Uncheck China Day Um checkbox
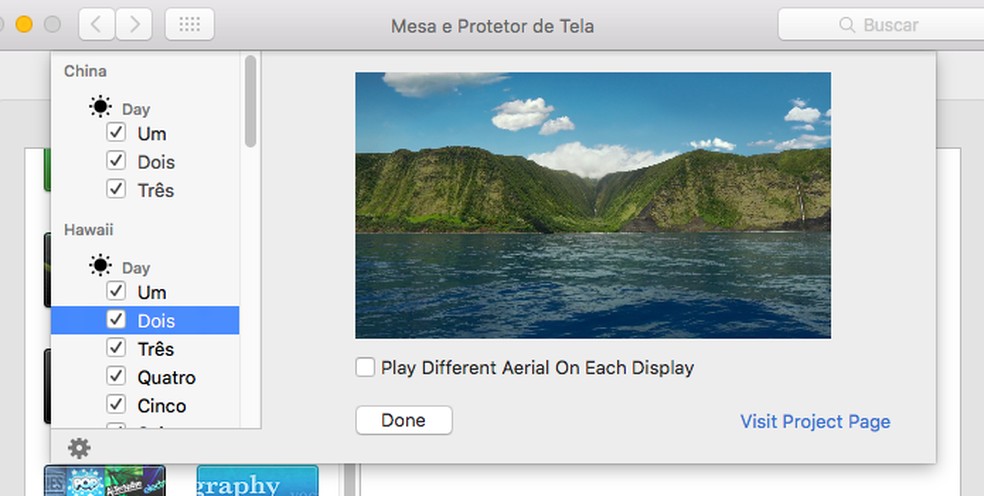 pos(116,132)
